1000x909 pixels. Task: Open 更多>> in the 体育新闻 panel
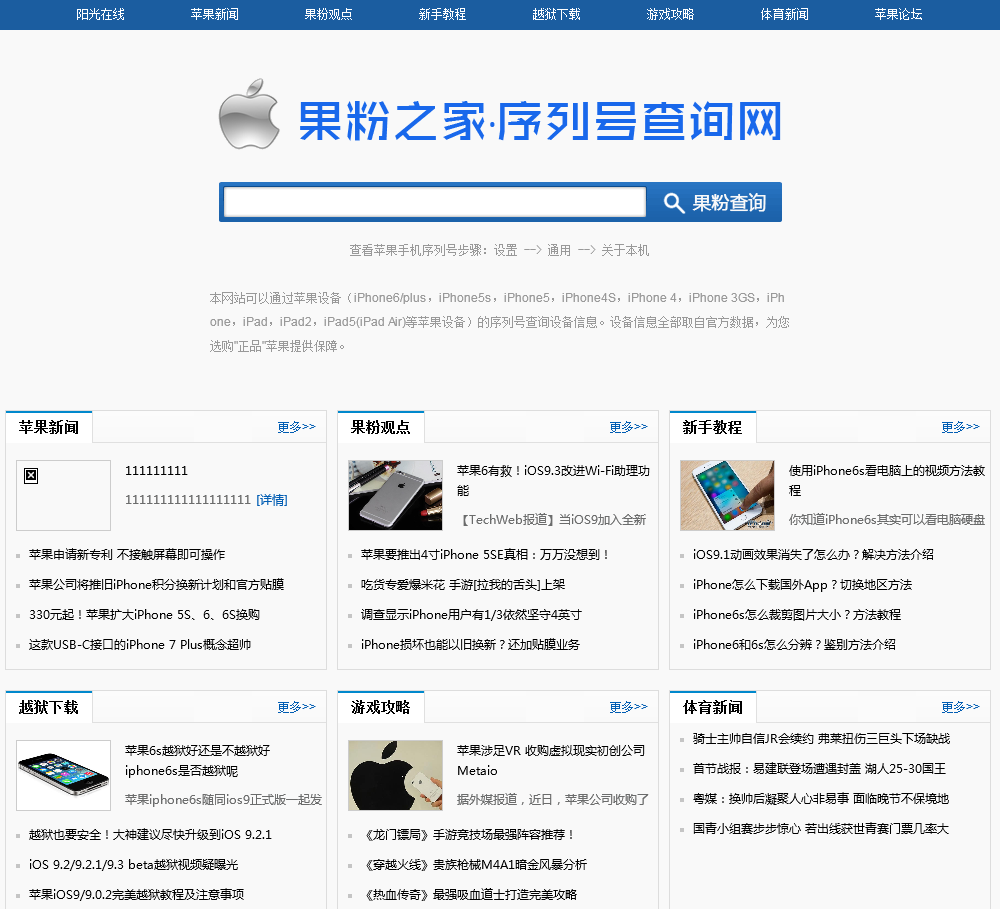click(960, 707)
